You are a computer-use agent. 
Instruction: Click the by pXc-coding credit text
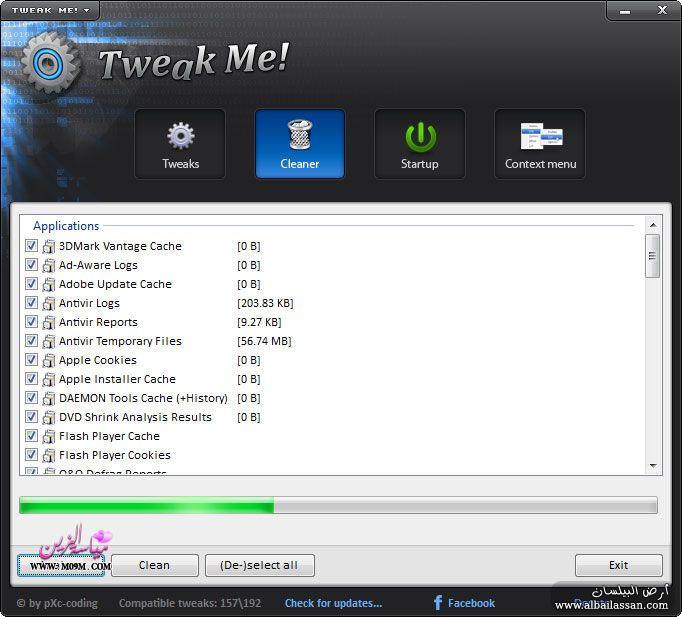click(57, 603)
